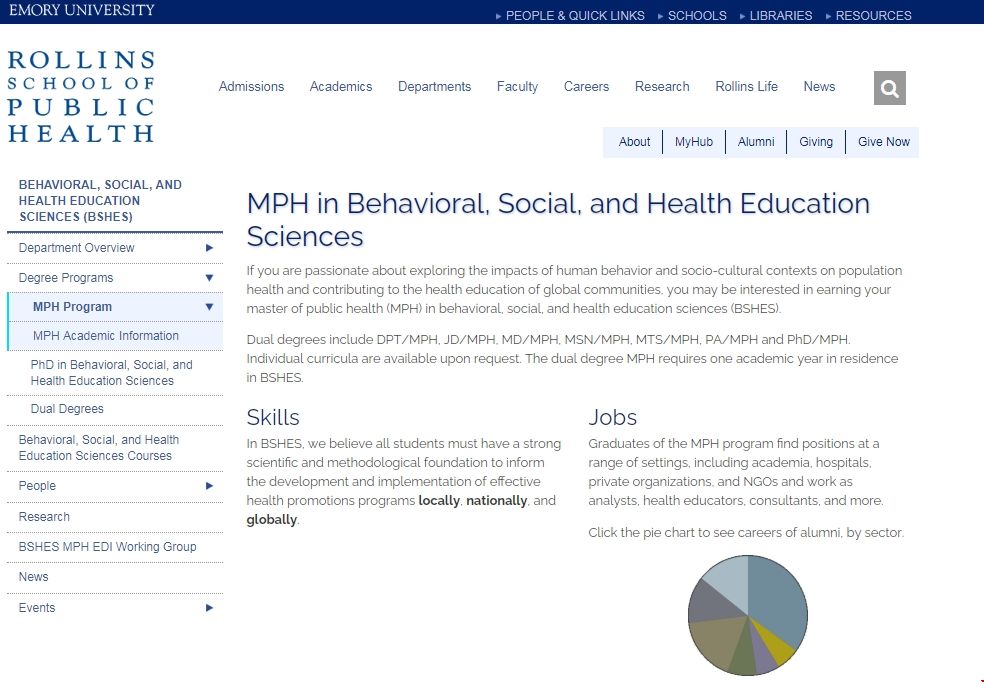The width and height of the screenshot is (984, 682).
Task: Click the Rollins School of Public Health logo
Action: click(x=81, y=97)
